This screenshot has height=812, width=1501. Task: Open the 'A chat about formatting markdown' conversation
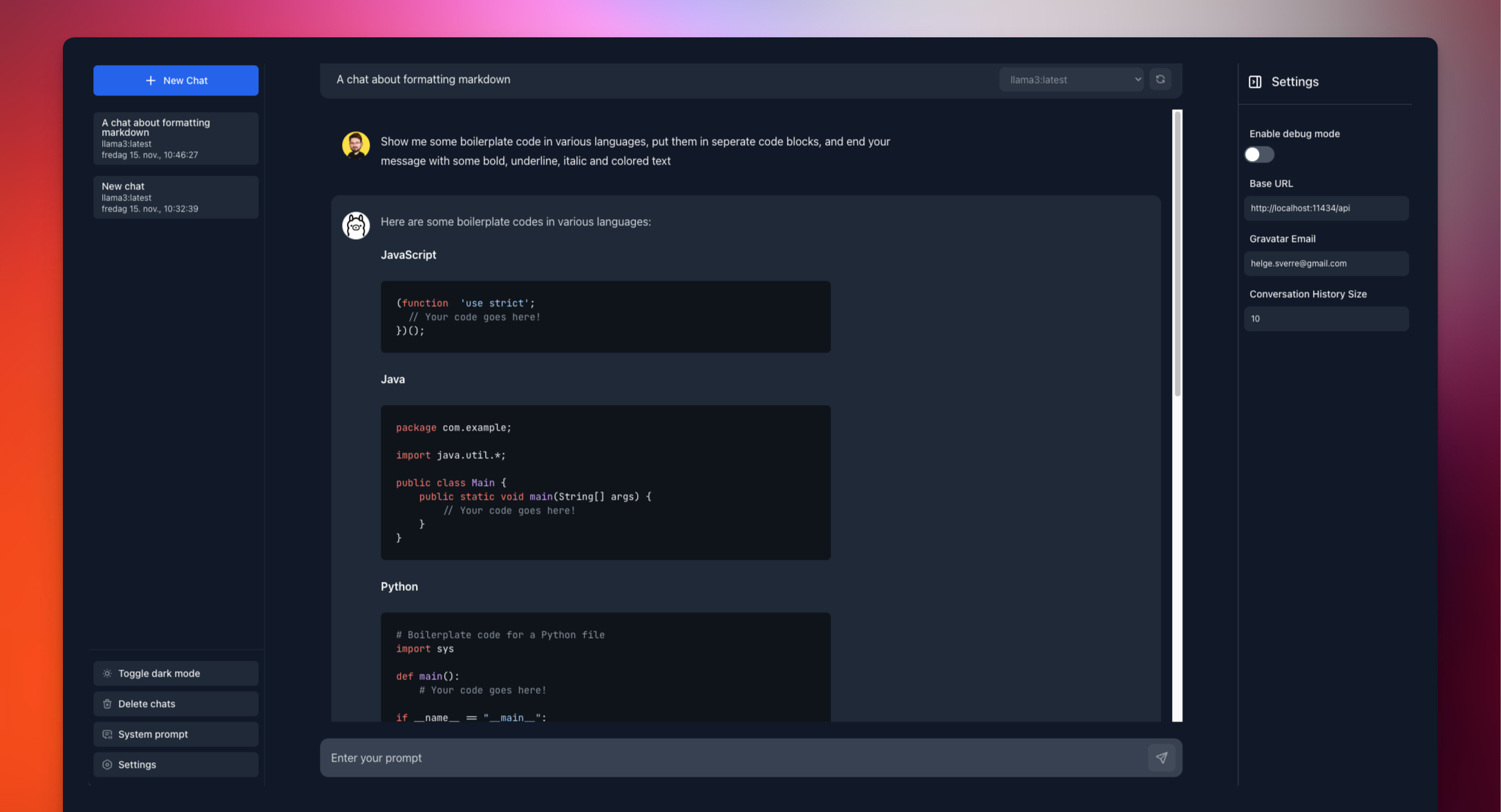(x=176, y=138)
